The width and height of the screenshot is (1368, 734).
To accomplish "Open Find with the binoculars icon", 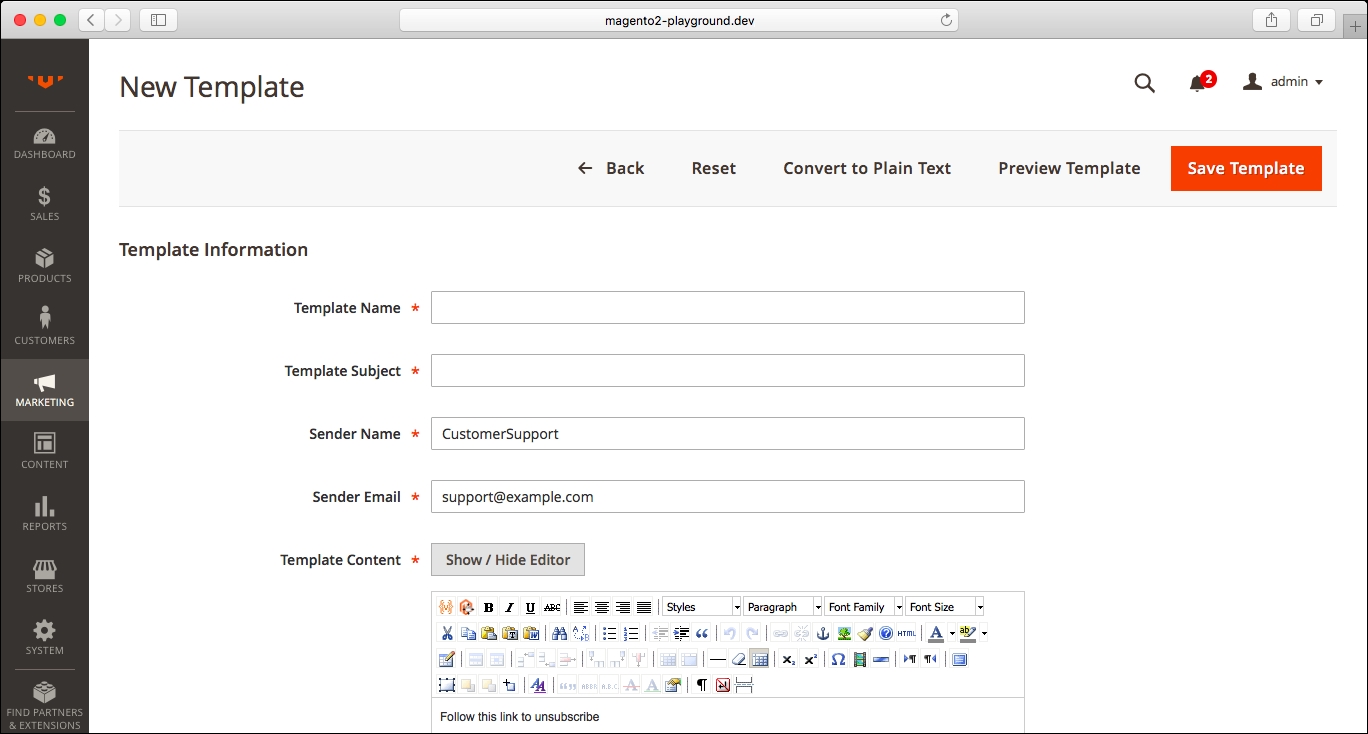I will [559, 633].
